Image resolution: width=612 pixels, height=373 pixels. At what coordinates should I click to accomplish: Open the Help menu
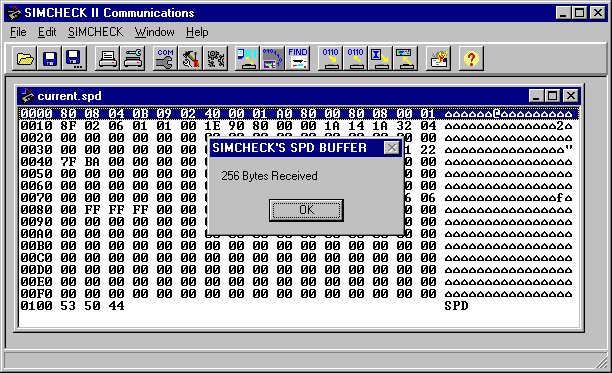(x=197, y=32)
